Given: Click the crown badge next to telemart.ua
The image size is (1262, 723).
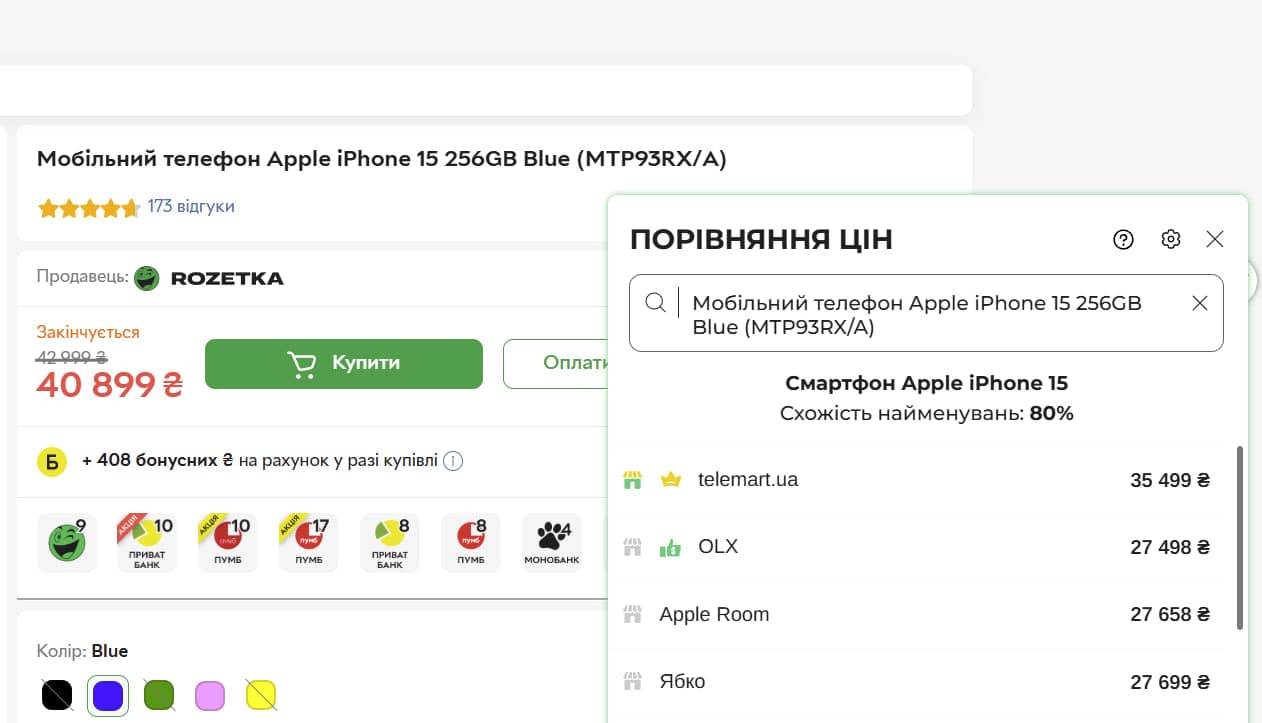Looking at the screenshot, I should [672, 479].
